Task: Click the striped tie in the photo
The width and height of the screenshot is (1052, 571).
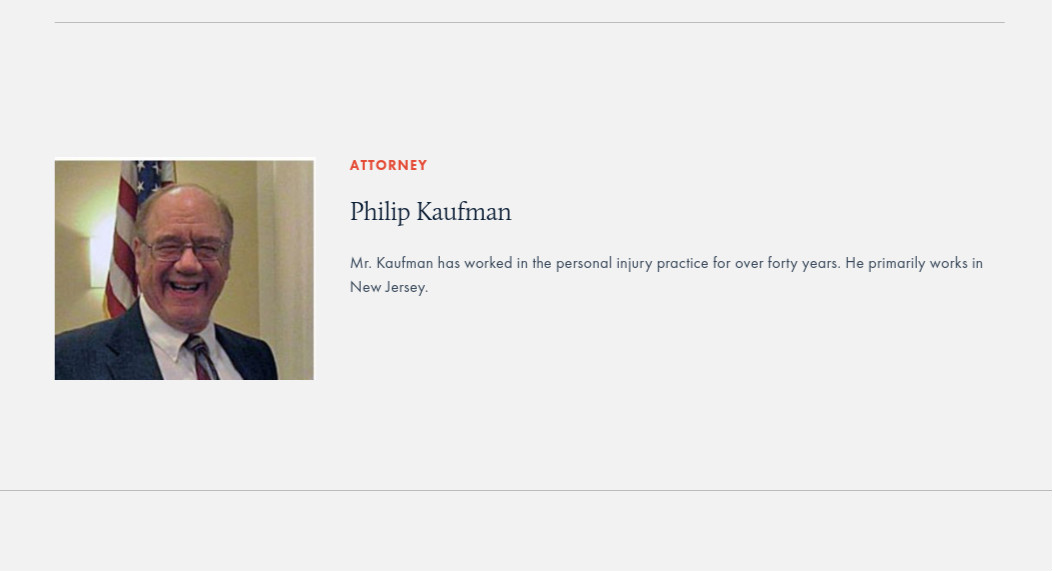Action: click(x=200, y=358)
